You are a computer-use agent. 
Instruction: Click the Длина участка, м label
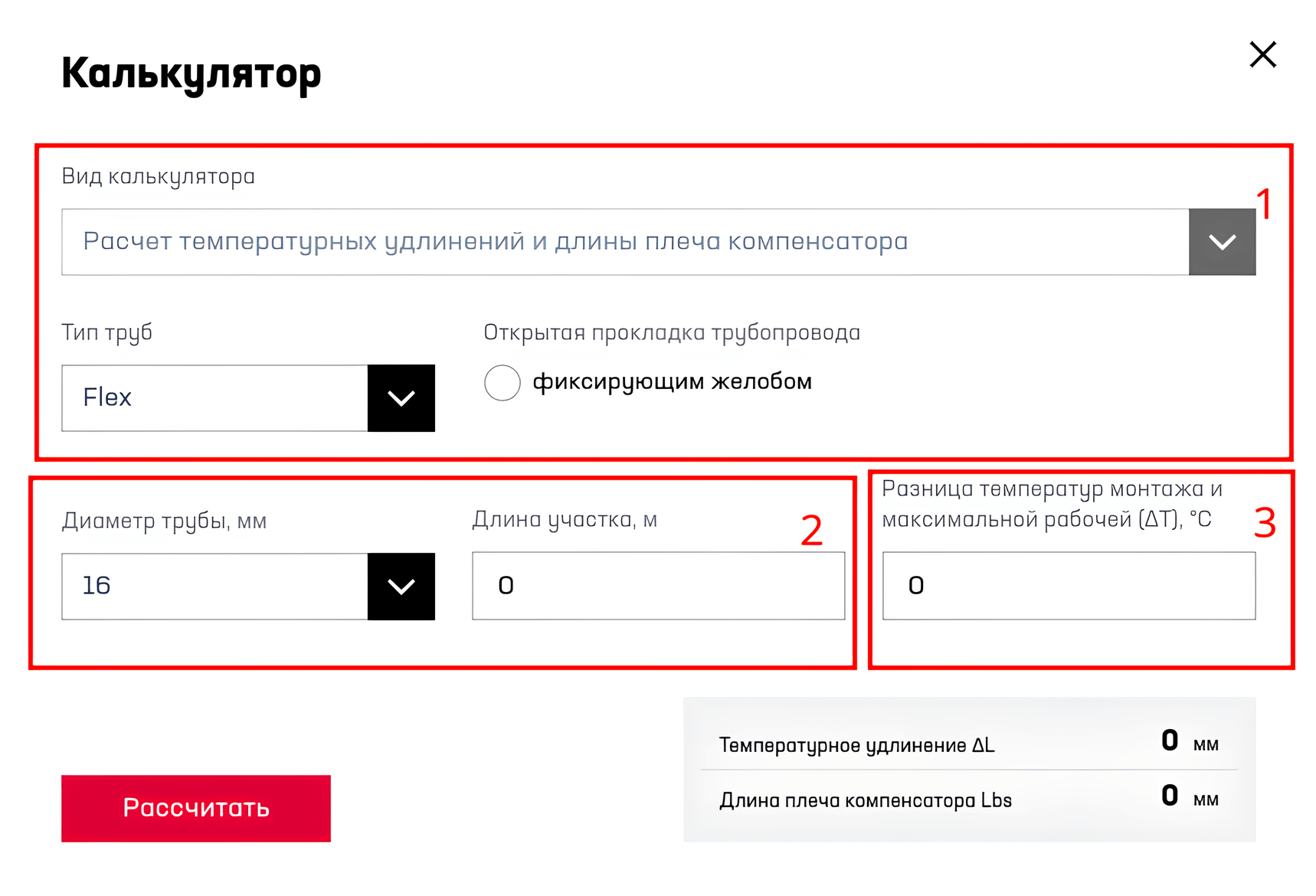point(565,520)
